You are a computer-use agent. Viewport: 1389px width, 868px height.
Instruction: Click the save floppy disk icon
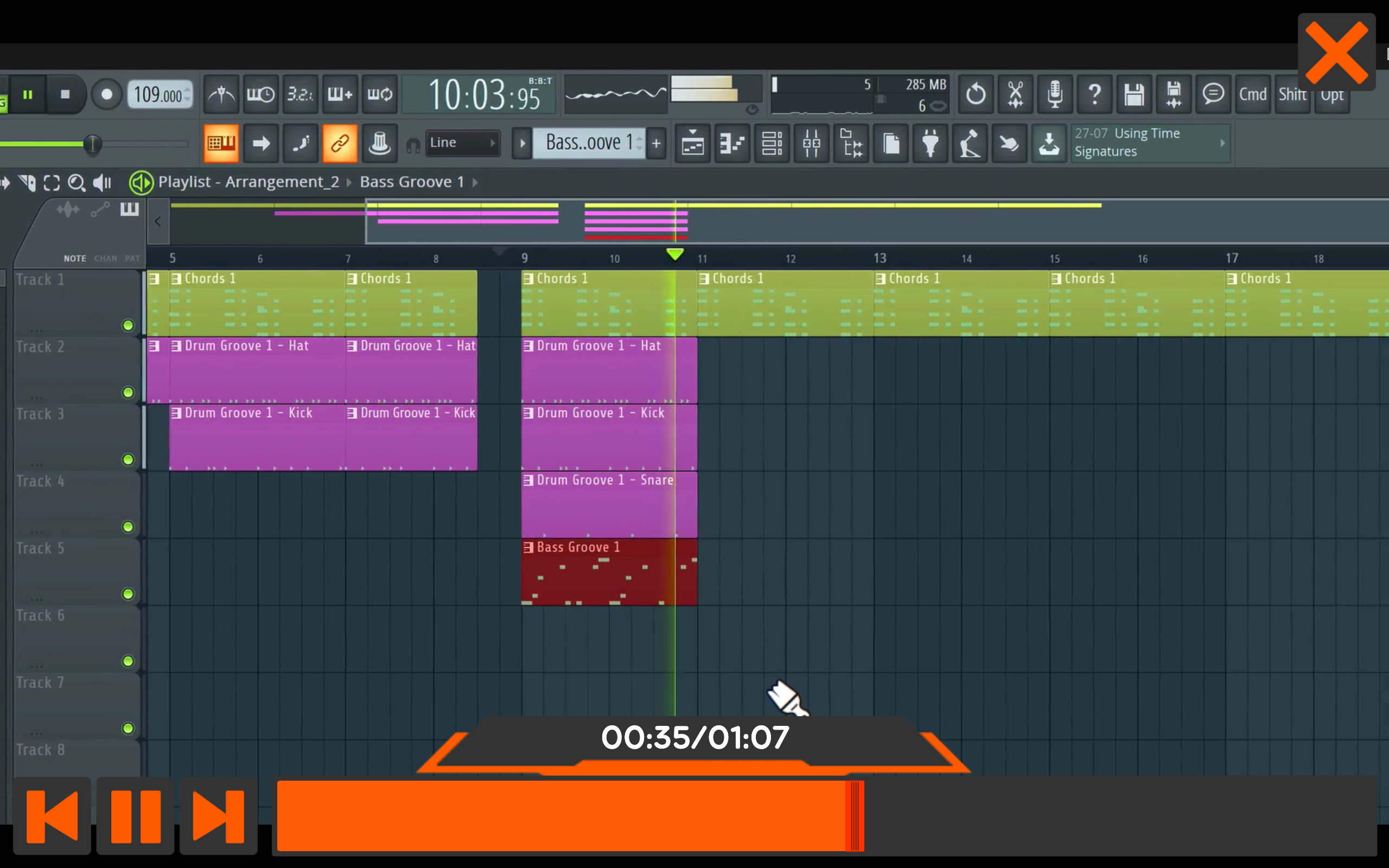point(1134,95)
